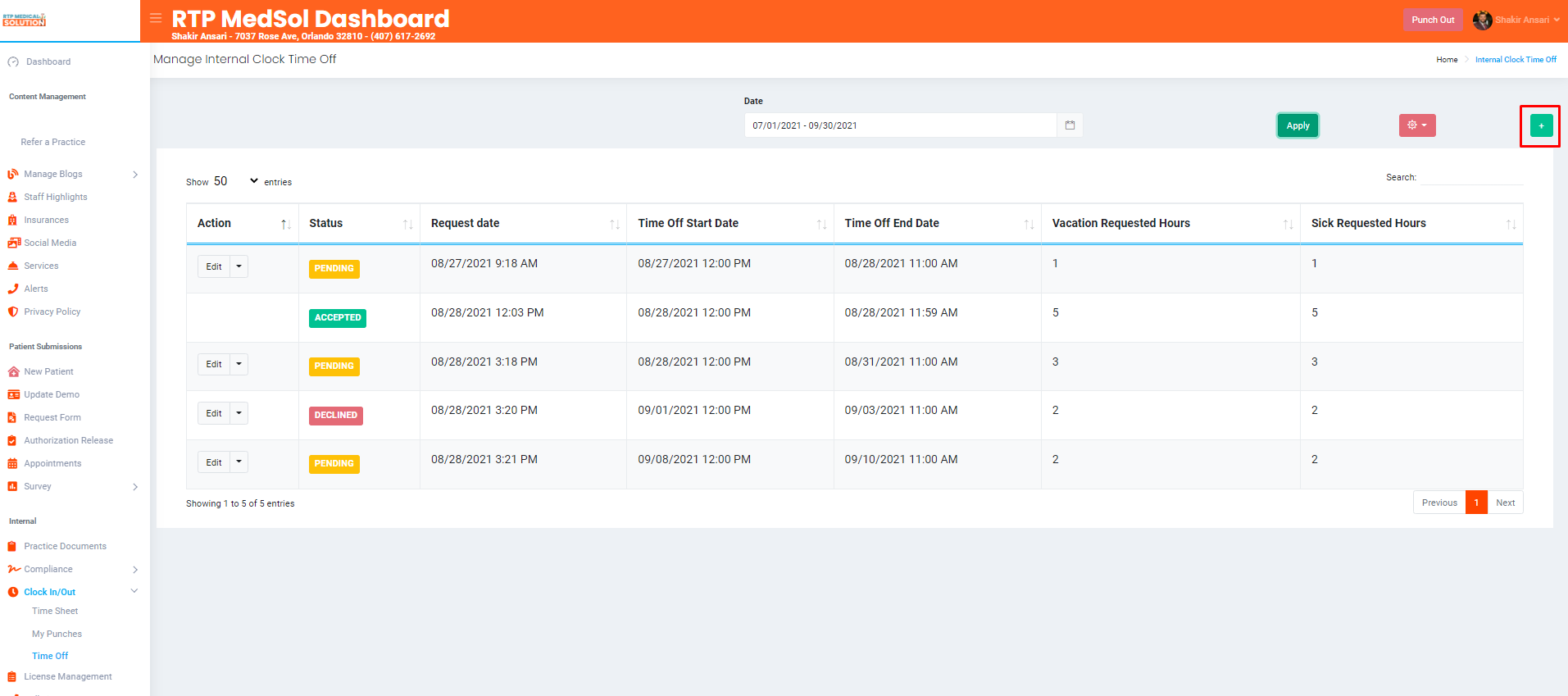Image resolution: width=1568 pixels, height=696 pixels.
Task: Open Edit dropdown arrow for 08/28/2021 3:18 PM row
Action: coord(239,364)
